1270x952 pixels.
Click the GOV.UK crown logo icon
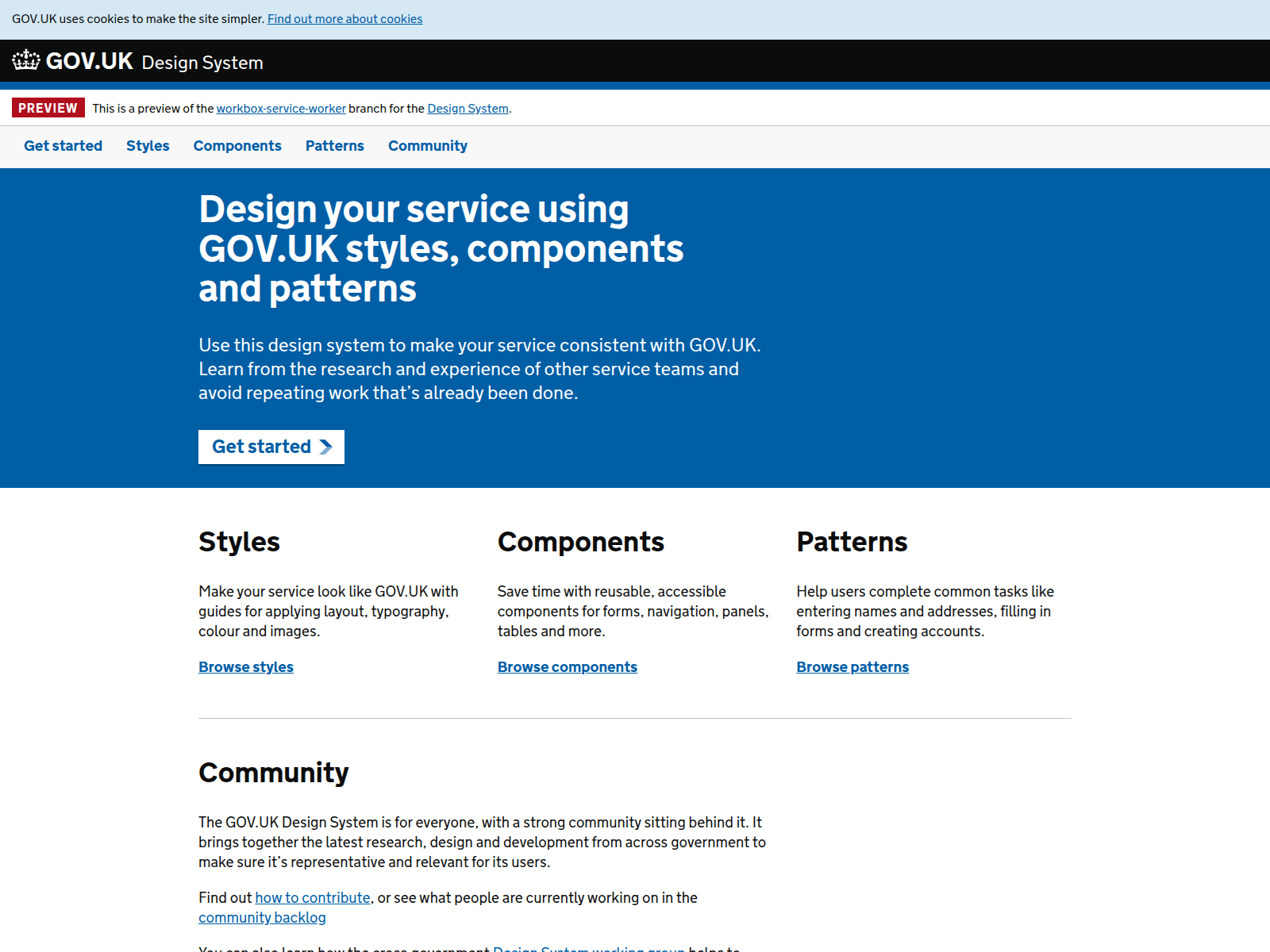click(x=26, y=60)
